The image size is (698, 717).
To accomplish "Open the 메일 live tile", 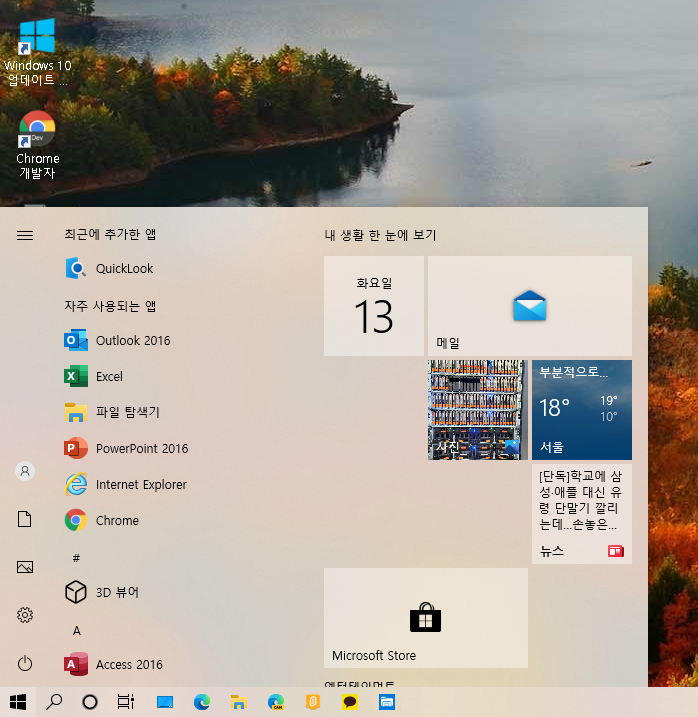I will [x=529, y=306].
